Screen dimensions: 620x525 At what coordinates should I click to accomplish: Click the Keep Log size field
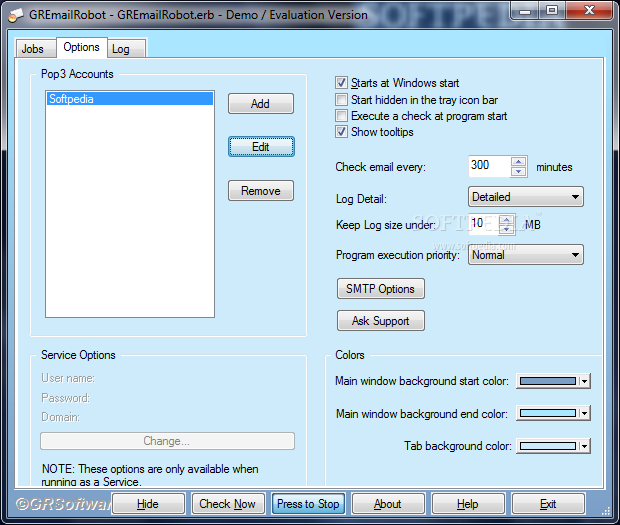click(x=483, y=224)
